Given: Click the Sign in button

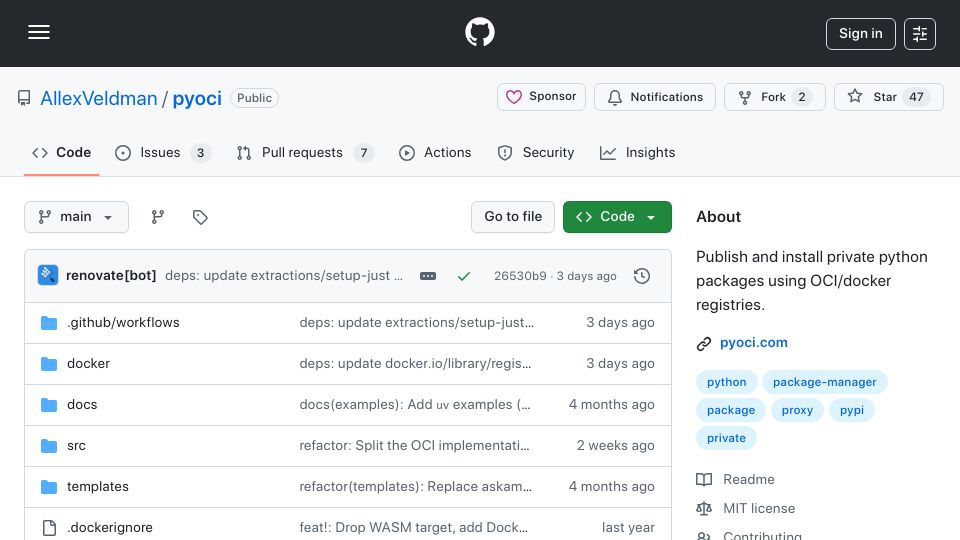Looking at the screenshot, I should point(860,34).
